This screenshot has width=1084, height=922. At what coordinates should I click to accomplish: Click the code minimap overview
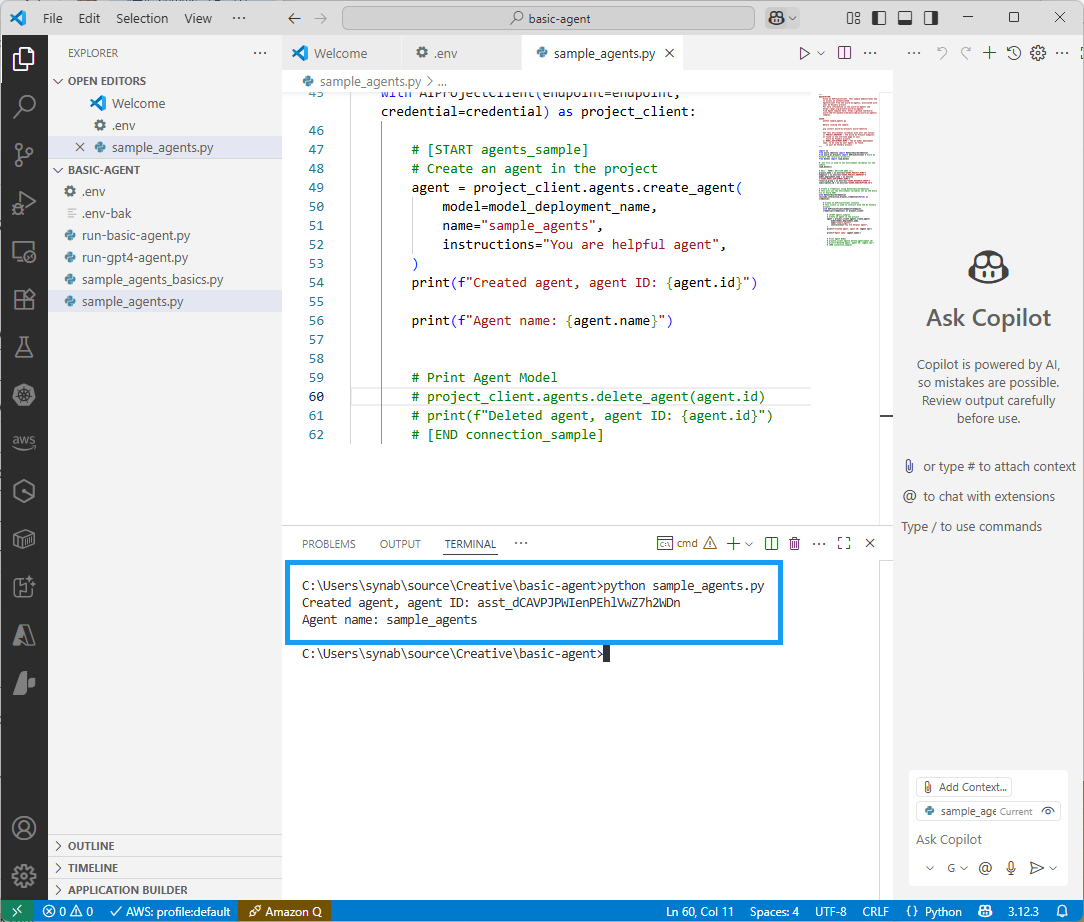847,169
